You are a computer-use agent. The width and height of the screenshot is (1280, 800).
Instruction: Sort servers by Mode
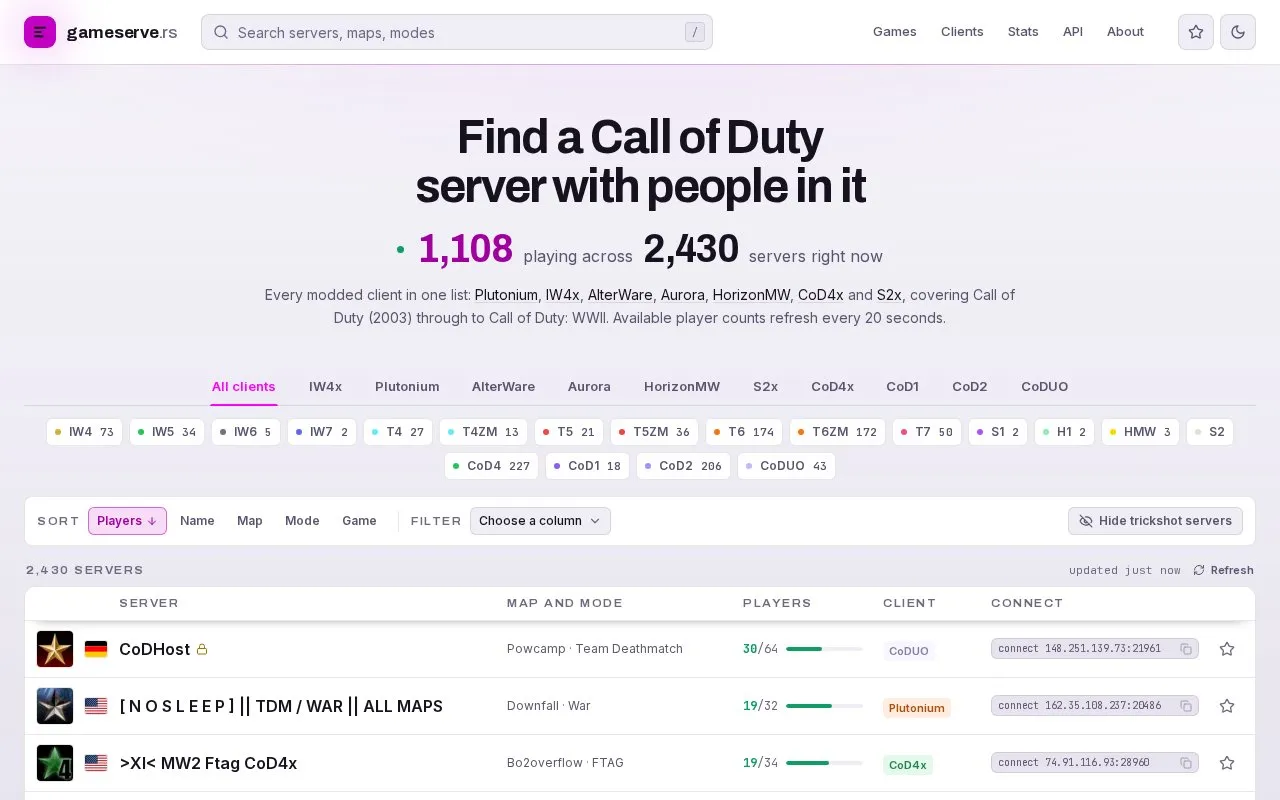point(302,521)
